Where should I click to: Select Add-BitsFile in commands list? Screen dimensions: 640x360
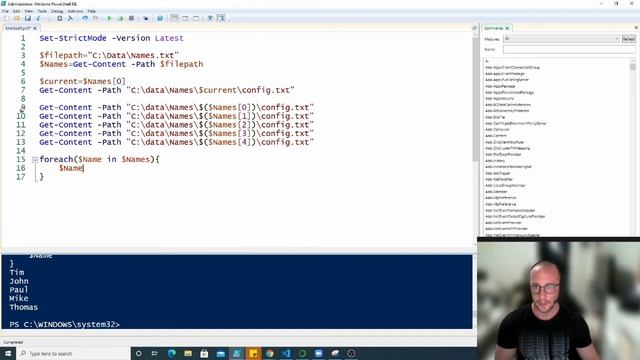[495, 117]
